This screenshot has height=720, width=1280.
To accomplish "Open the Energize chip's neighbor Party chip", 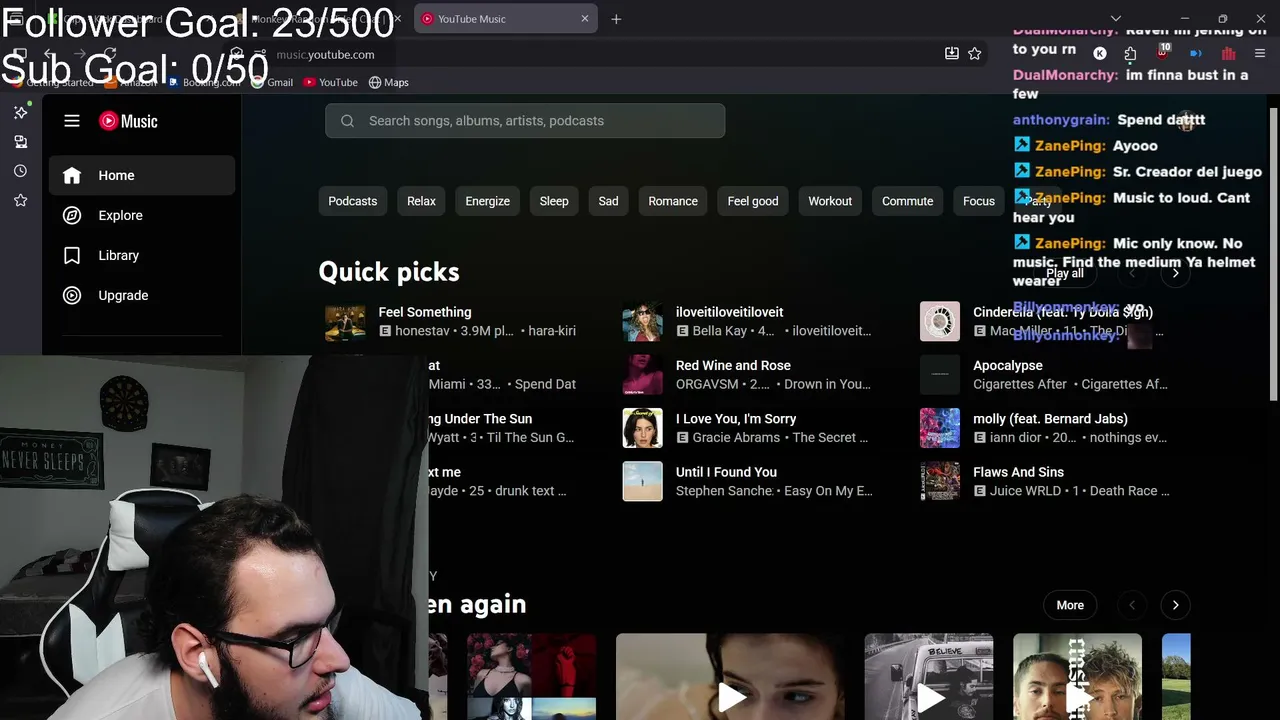I will click(x=1039, y=201).
